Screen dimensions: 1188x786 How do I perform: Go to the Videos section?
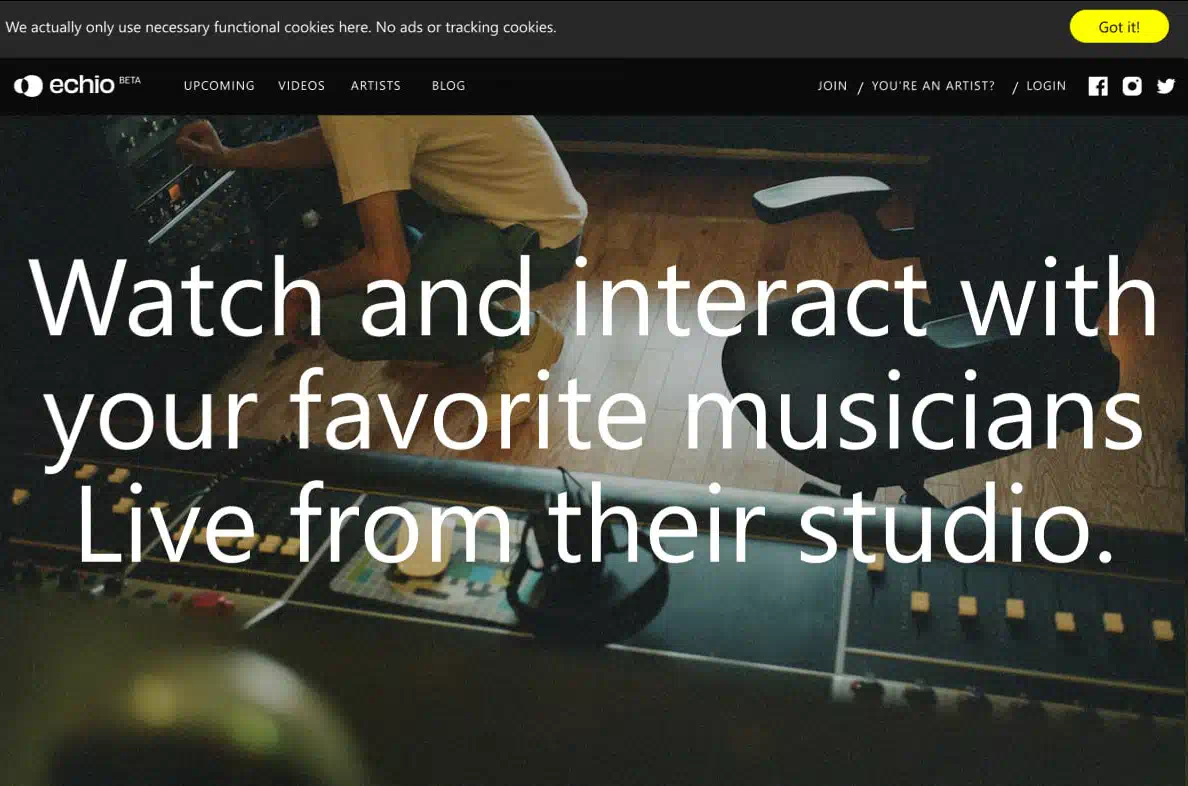point(301,86)
